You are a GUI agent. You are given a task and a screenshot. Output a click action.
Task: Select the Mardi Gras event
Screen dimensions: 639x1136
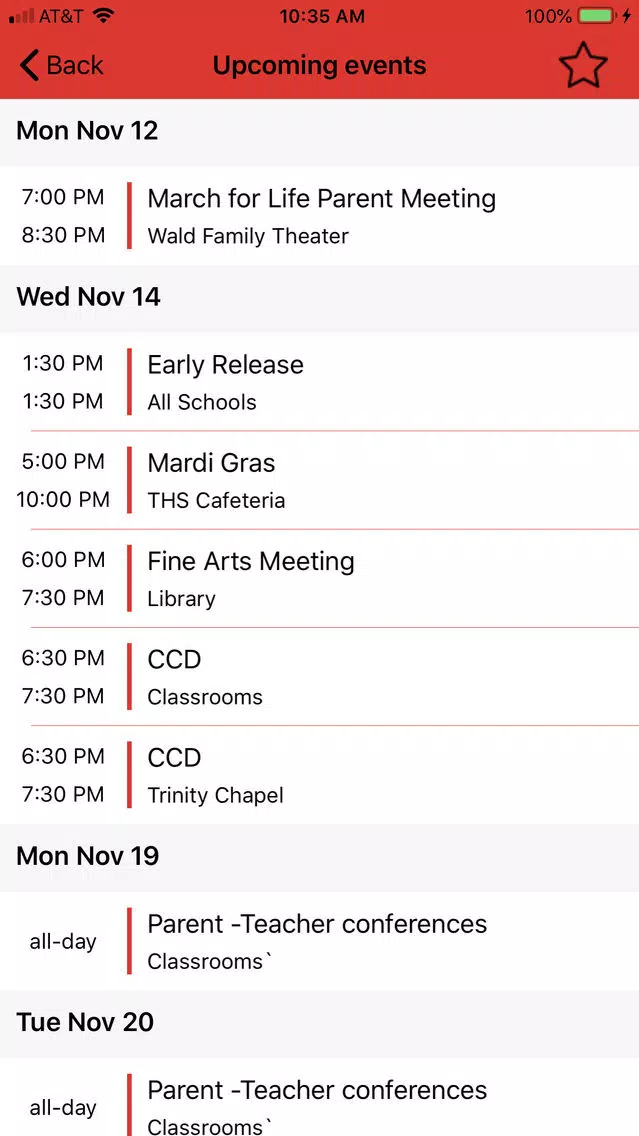320,480
